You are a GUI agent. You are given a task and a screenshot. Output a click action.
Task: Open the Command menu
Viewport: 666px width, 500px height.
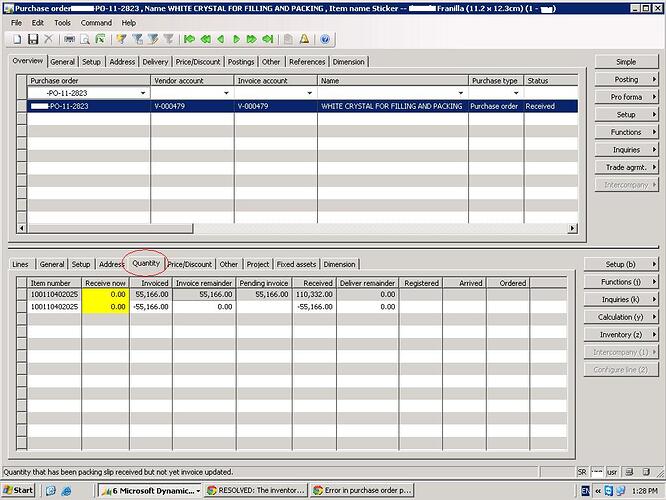coord(96,23)
